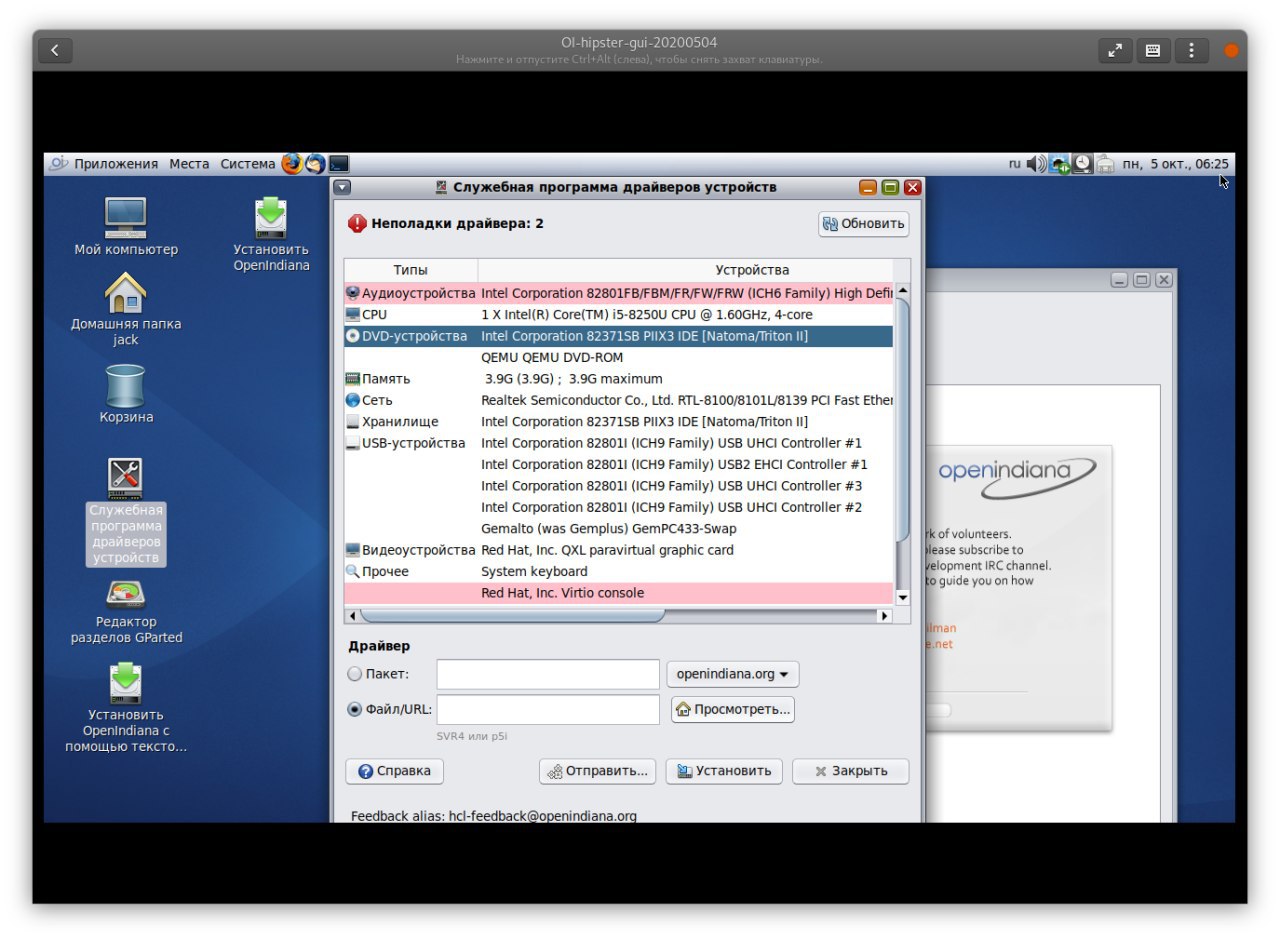Screen dimensions: 1280x939
Task: Click the horizontal scrollbar right arrow
Action: coord(884,616)
